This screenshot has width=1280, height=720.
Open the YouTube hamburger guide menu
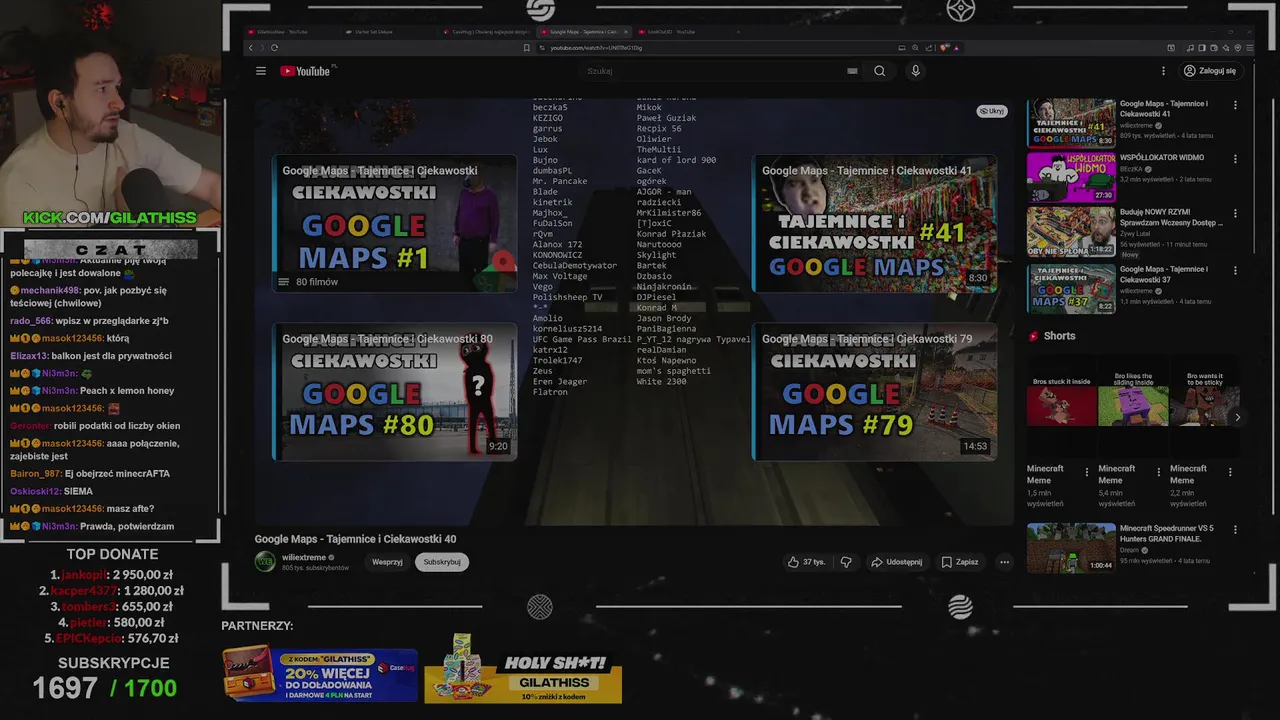pyautogui.click(x=260, y=71)
